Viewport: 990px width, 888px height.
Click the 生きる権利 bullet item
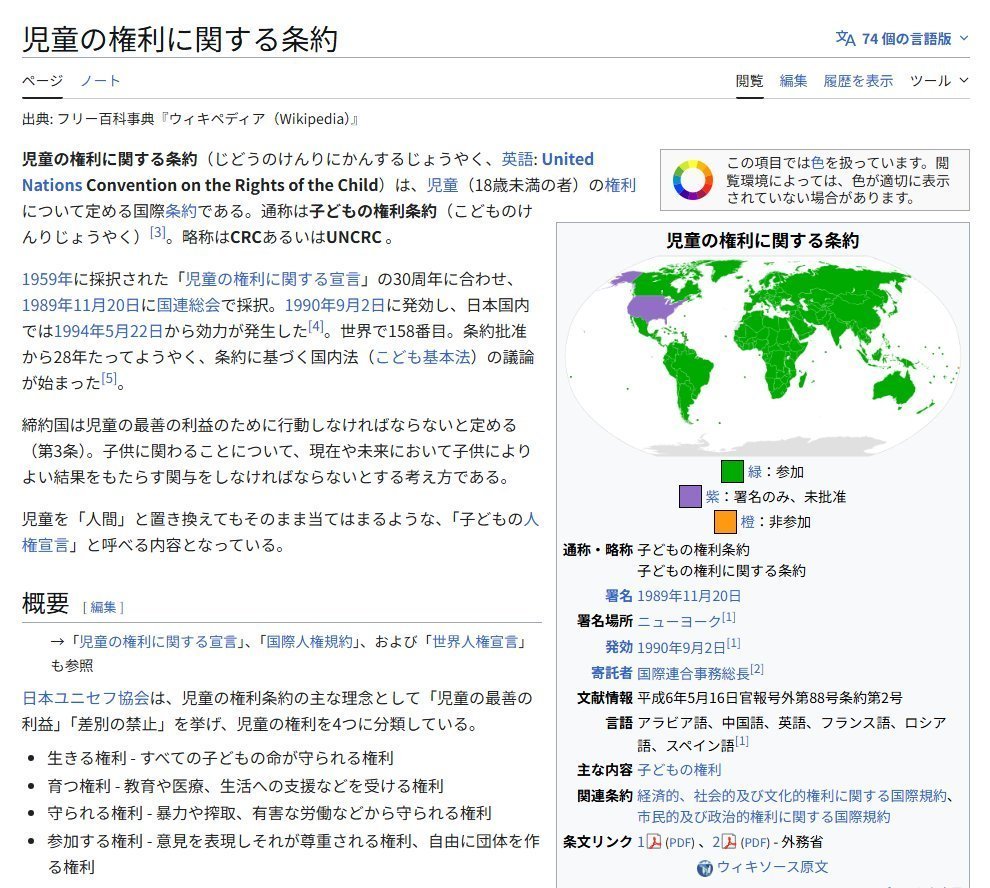(x=220, y=758)
